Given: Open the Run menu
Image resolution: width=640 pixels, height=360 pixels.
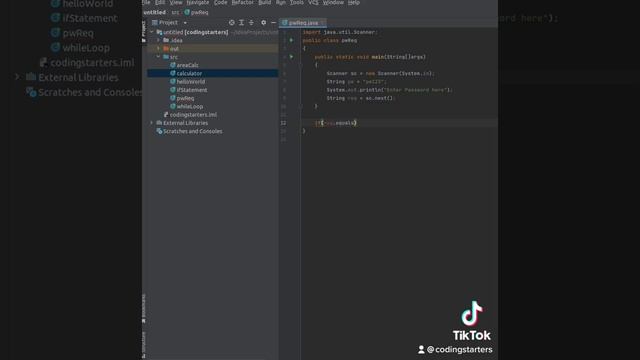Looking at the screenshot, I should pyautogui.click(x=281, y=2).
